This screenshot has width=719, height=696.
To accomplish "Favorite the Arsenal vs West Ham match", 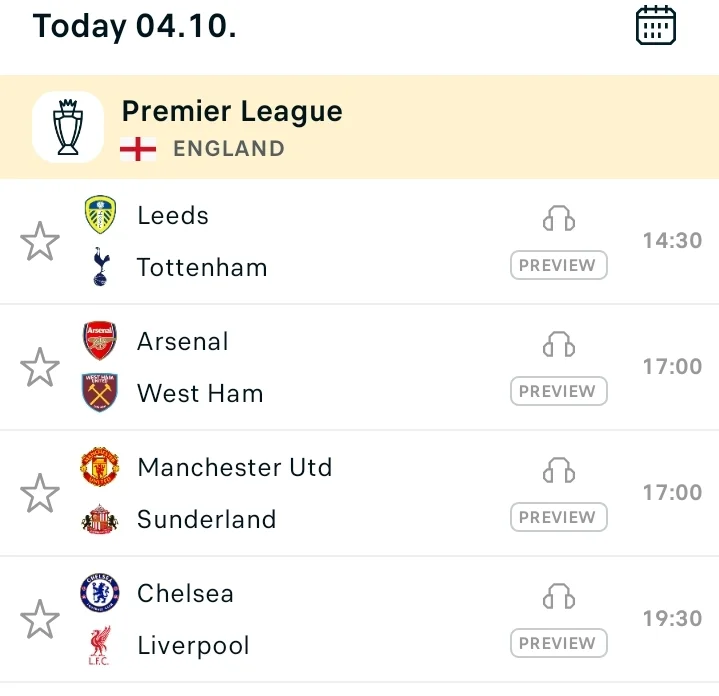I will coord(40,368).
